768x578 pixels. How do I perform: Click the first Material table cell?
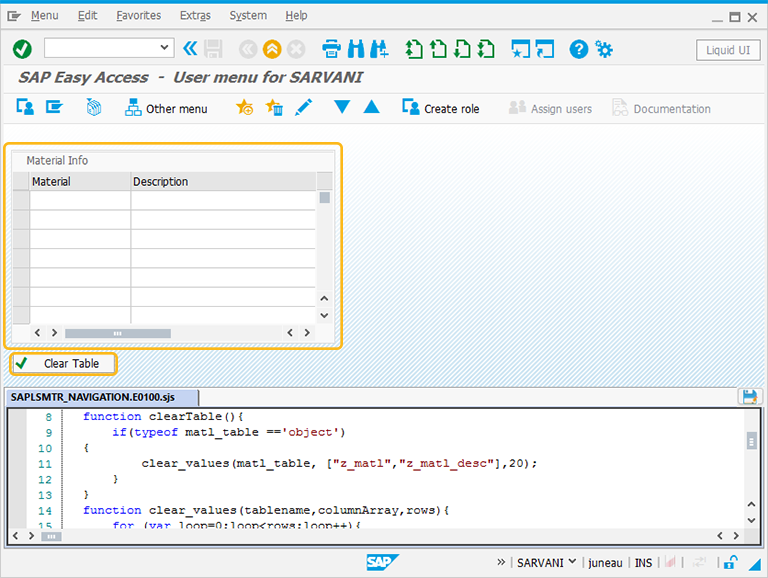(x=80, y=200)
